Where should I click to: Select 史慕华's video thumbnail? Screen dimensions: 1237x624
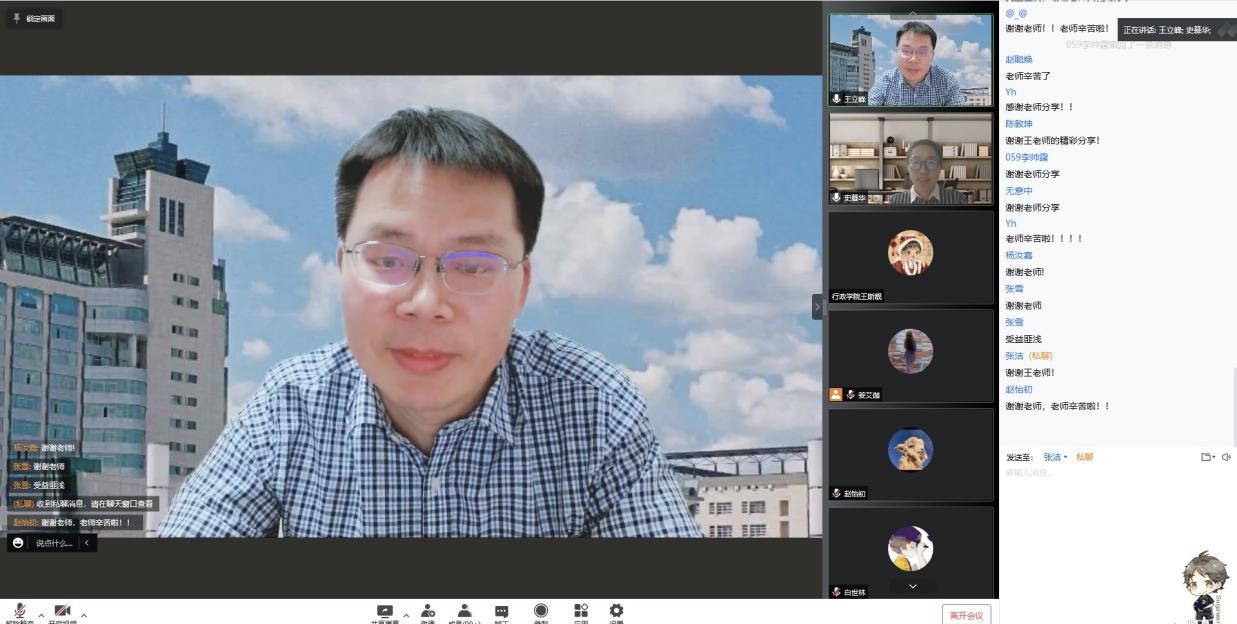click(910, 158)
